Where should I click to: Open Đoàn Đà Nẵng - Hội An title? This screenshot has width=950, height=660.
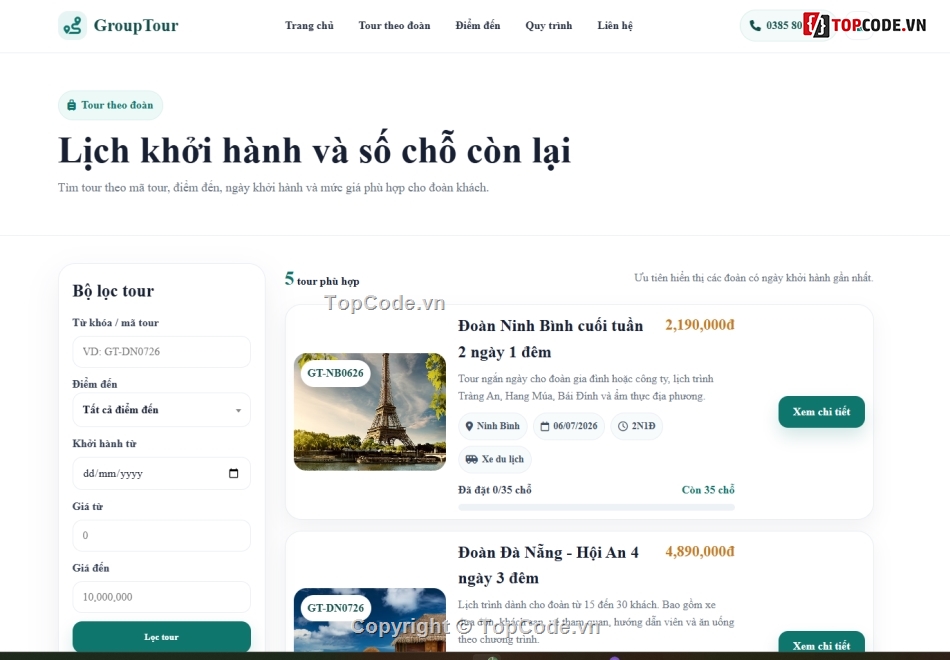pos(548,565)
